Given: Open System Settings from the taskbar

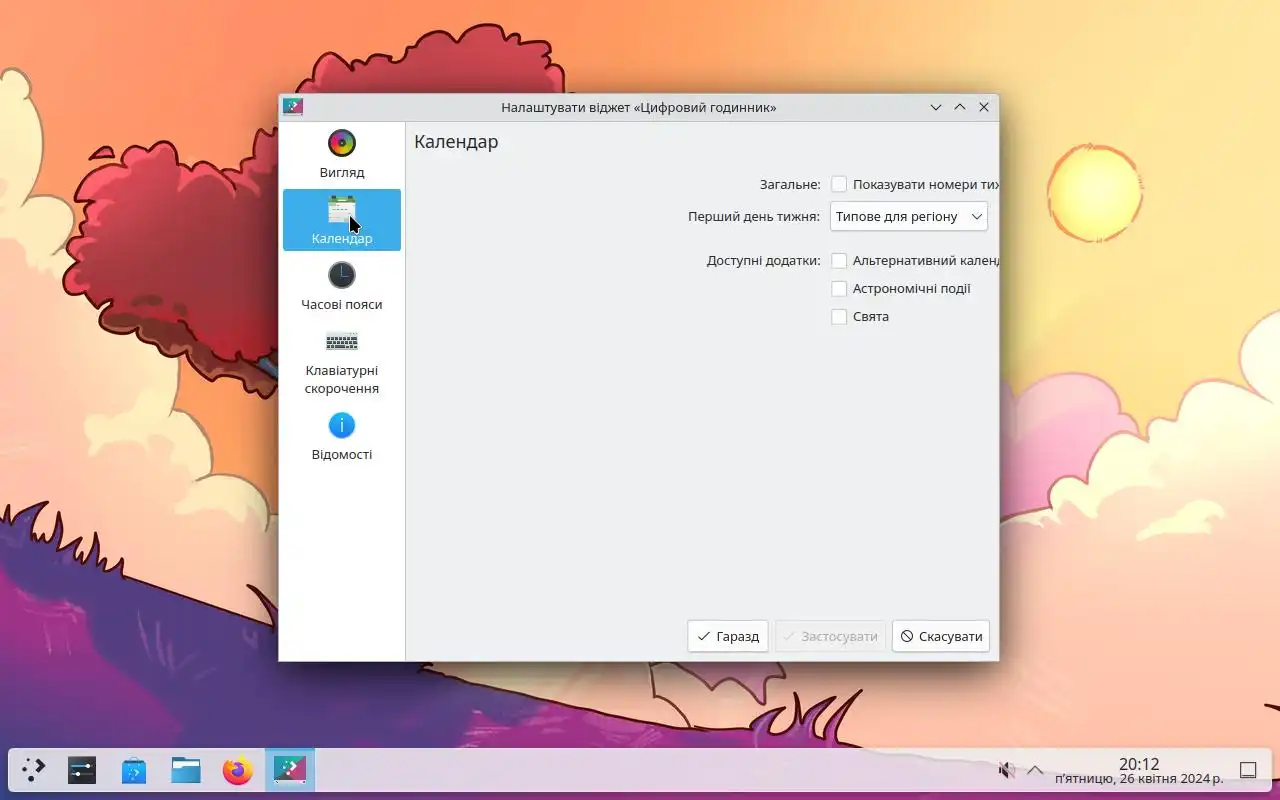Looking at the screenshot, I should tap(82, 770).
